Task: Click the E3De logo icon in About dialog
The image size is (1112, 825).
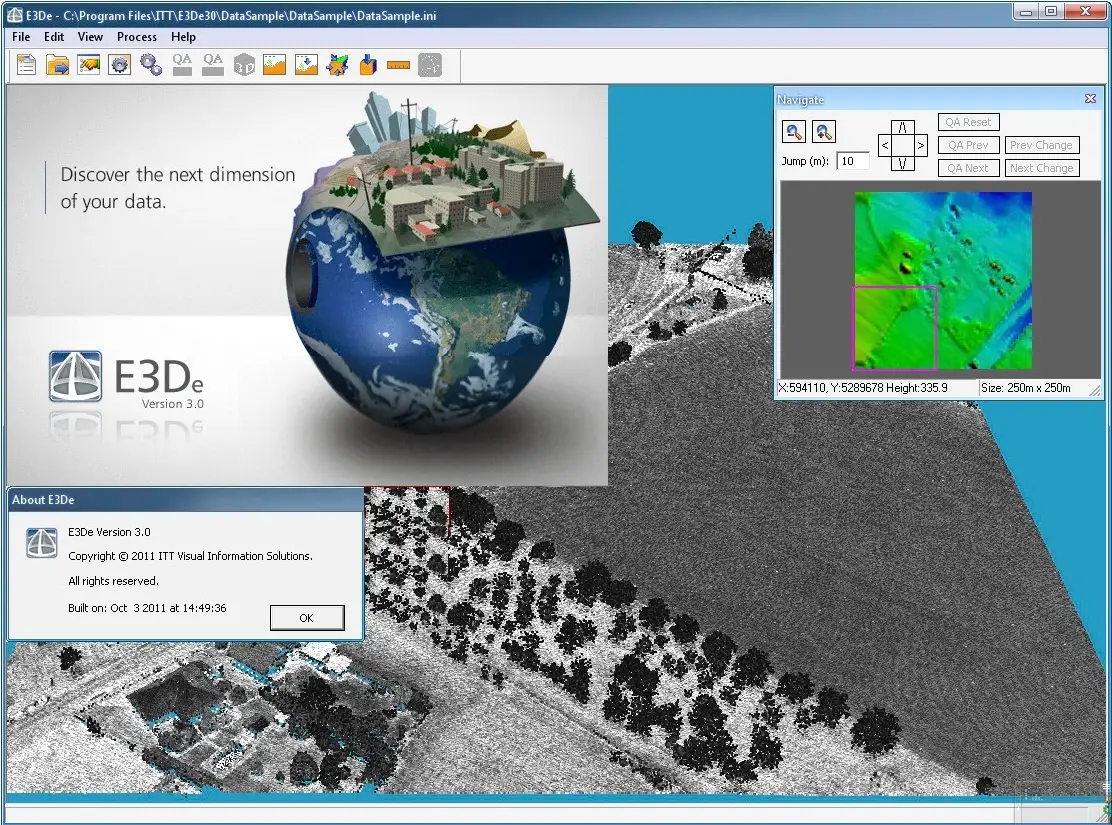Action: (x=42, y=543)
